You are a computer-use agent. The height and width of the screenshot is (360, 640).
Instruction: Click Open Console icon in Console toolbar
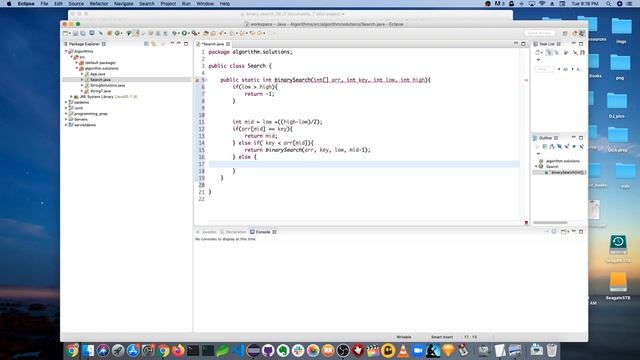click(x=564, y=232)
